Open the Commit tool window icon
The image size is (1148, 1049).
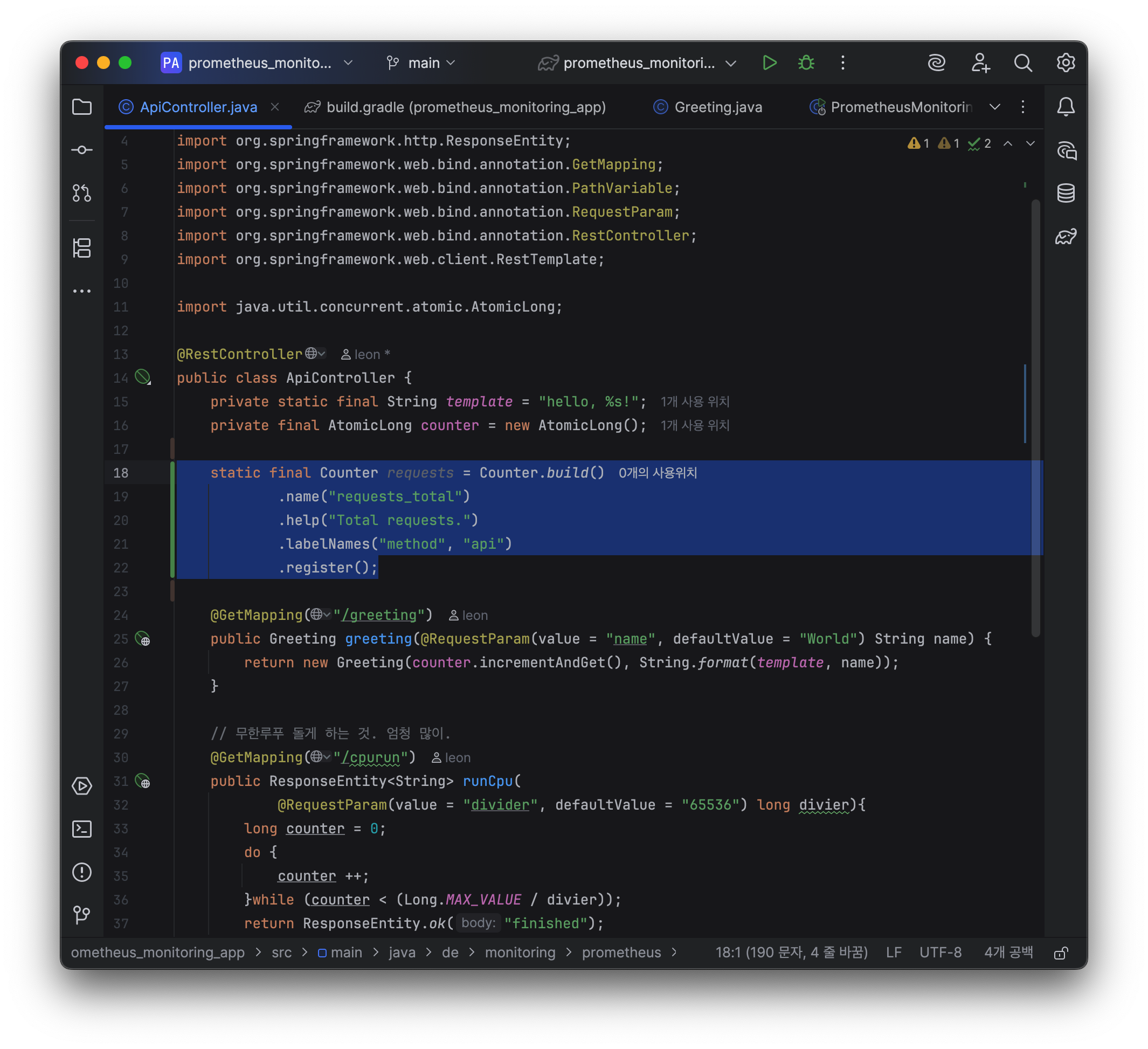point(82,150)
